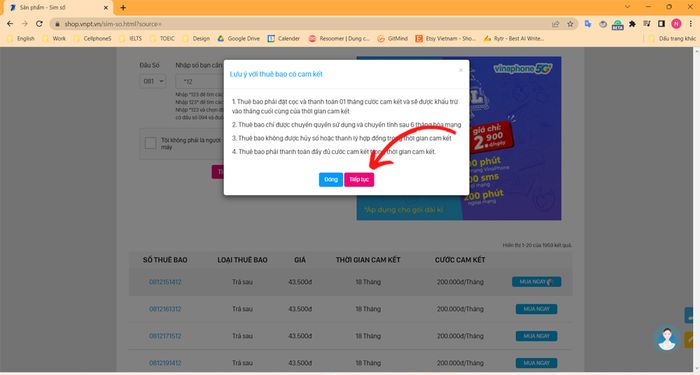Screen dimensions: 700x375
Task: Open the Work bookmark folder
Action: point(54,39)
